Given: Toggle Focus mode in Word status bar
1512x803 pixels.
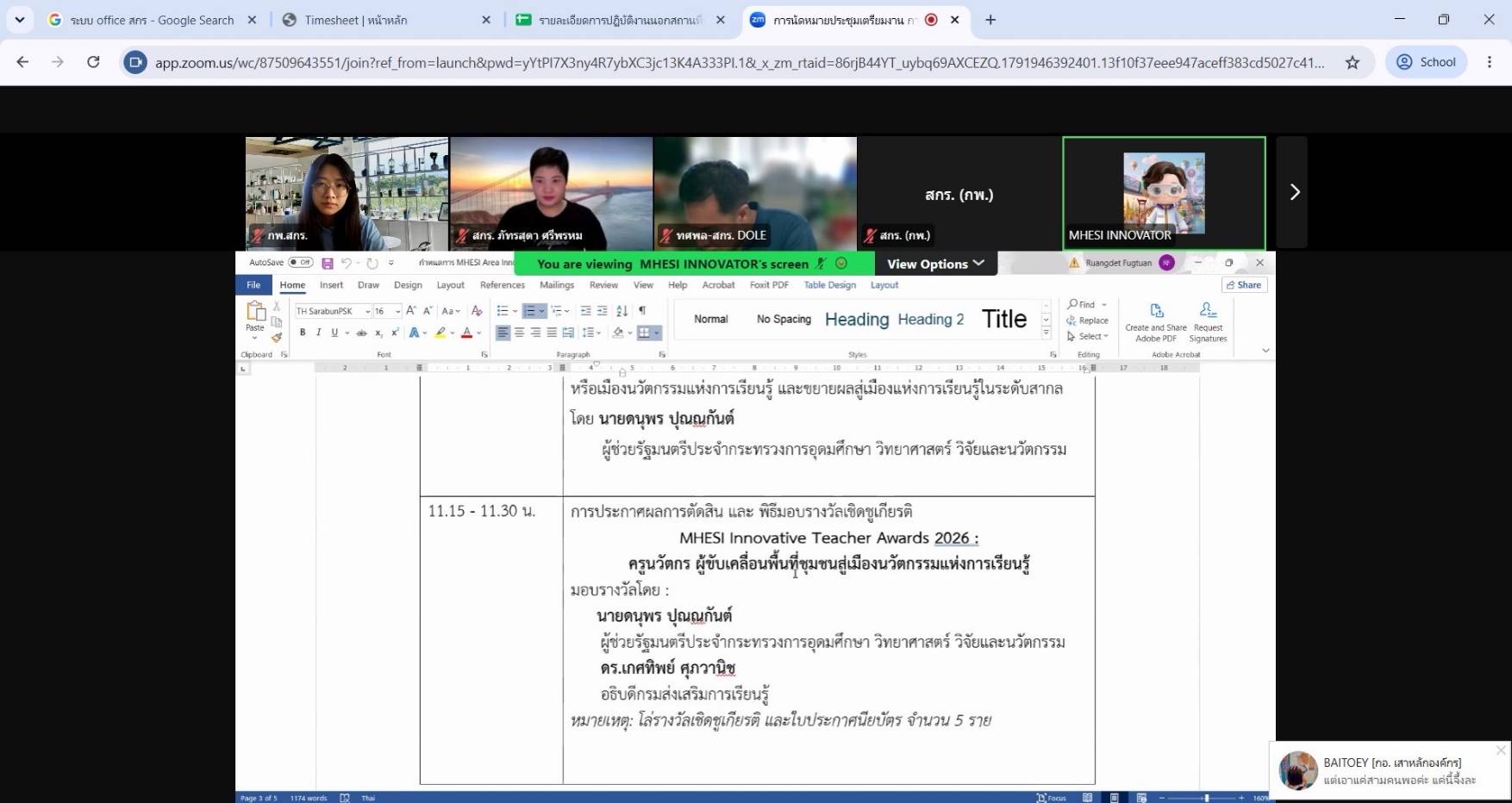Looking at the screenshot, I should (x=1052, y=798).
